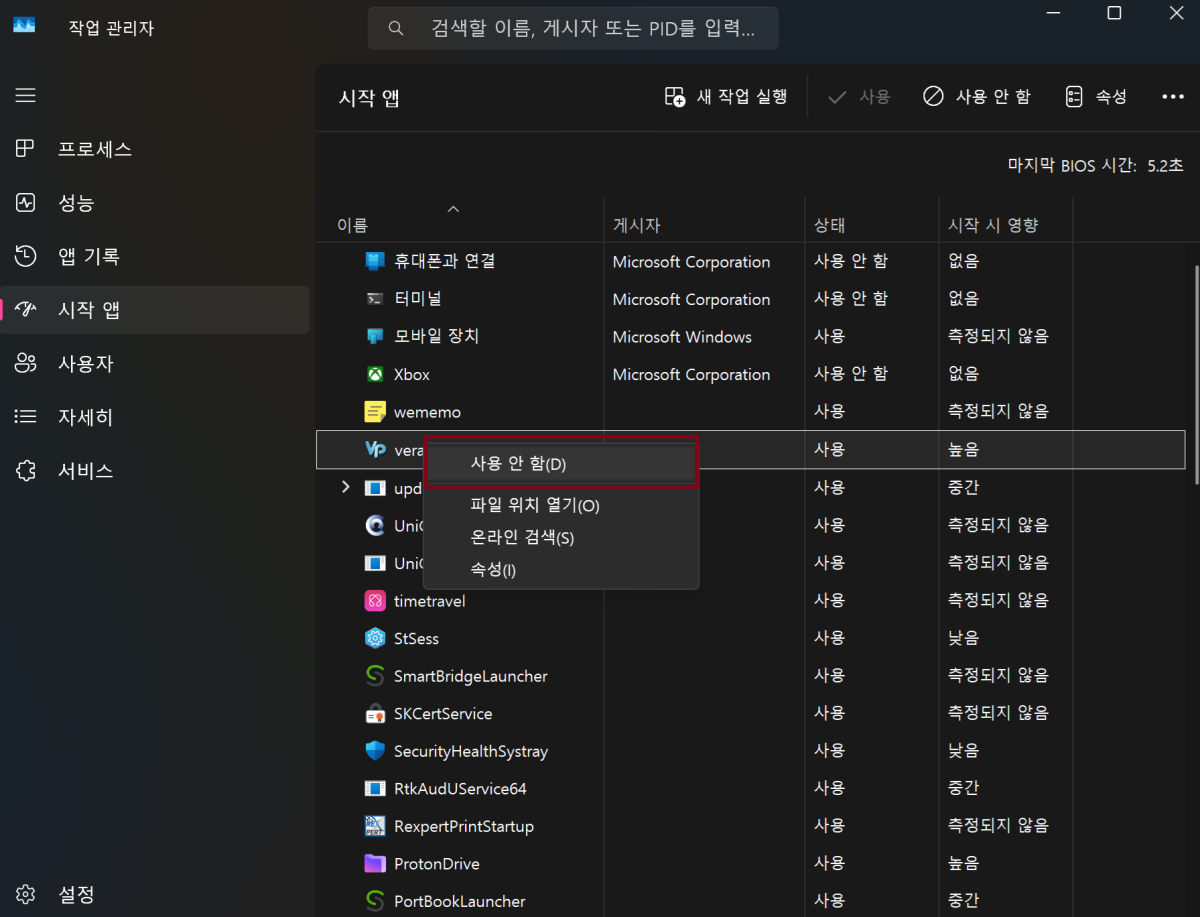
Task: Click the 자세히 details list icon
Action: pyautogui.click(x=26, y=417)
